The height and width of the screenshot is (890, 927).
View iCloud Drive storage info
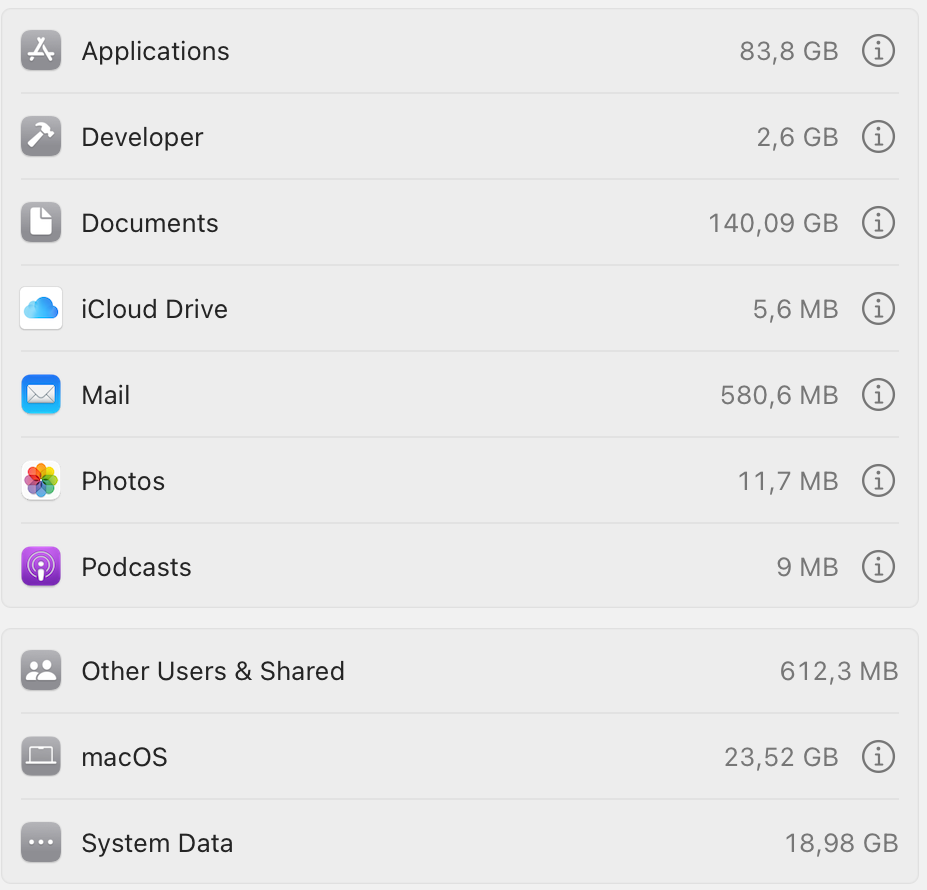coord(878,309)
